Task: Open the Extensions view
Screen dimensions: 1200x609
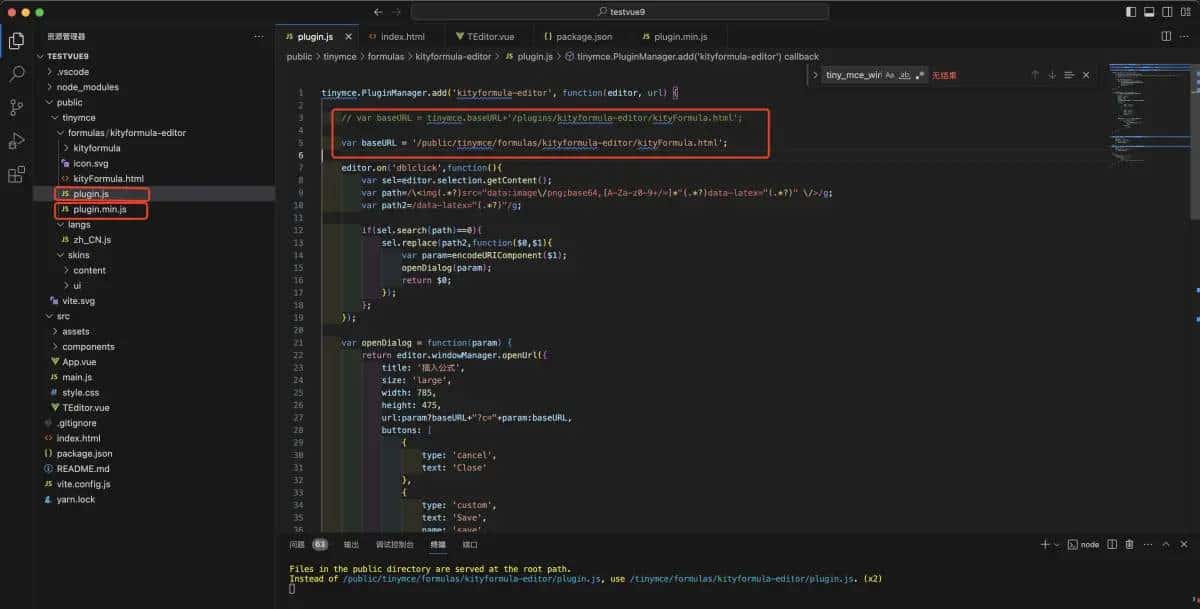Action: click(16, 174)
